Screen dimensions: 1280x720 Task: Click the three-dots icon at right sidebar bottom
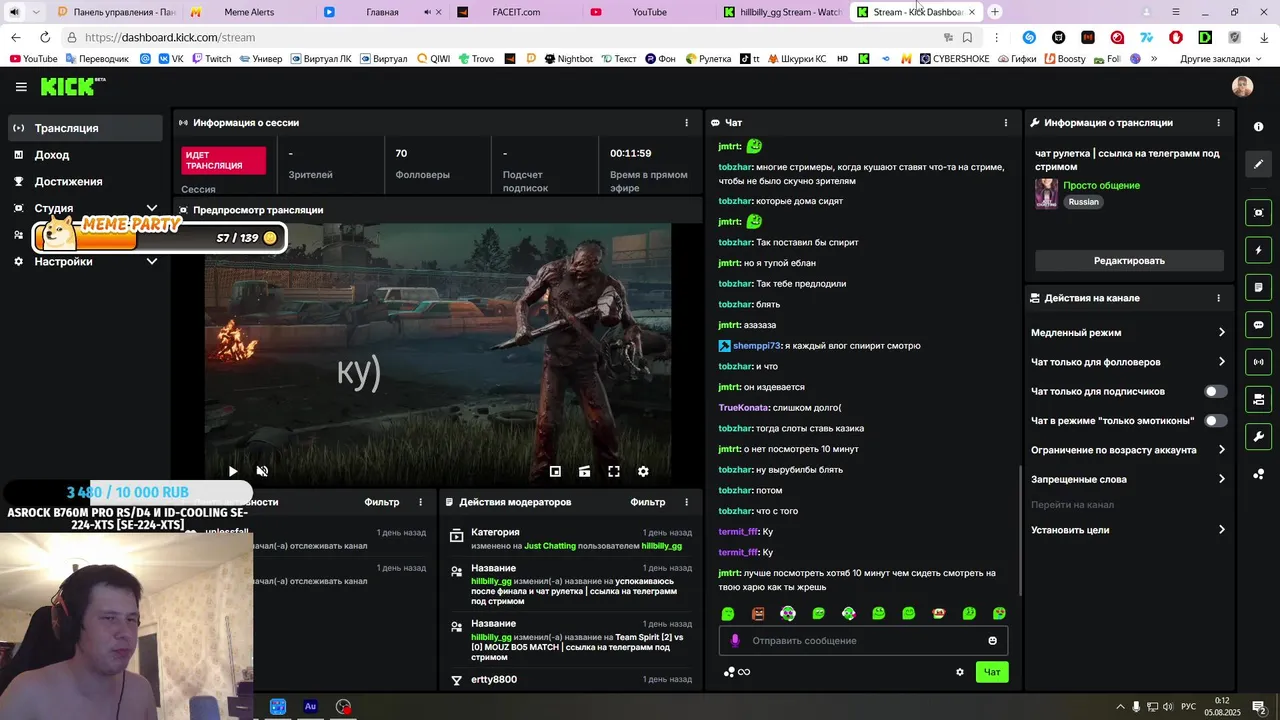tap(1258, 474)
